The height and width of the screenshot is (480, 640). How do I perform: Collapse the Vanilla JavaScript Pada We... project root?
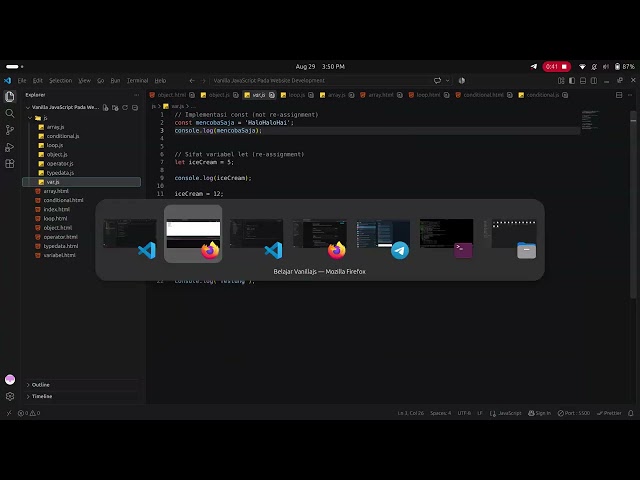[x=62, y=108]
